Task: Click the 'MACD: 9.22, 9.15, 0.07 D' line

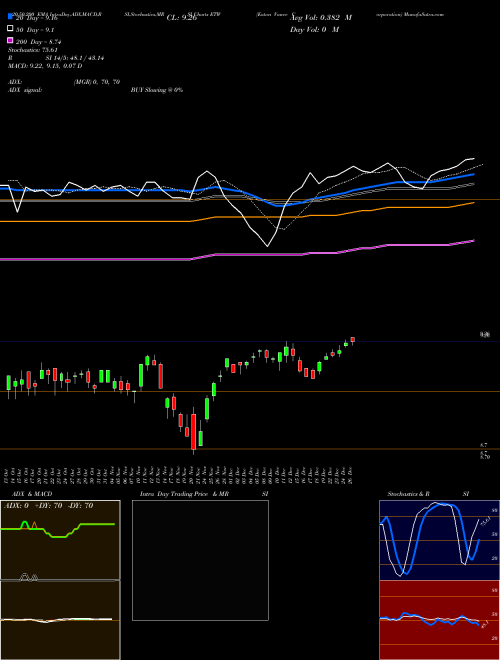Action: [45, 66]
